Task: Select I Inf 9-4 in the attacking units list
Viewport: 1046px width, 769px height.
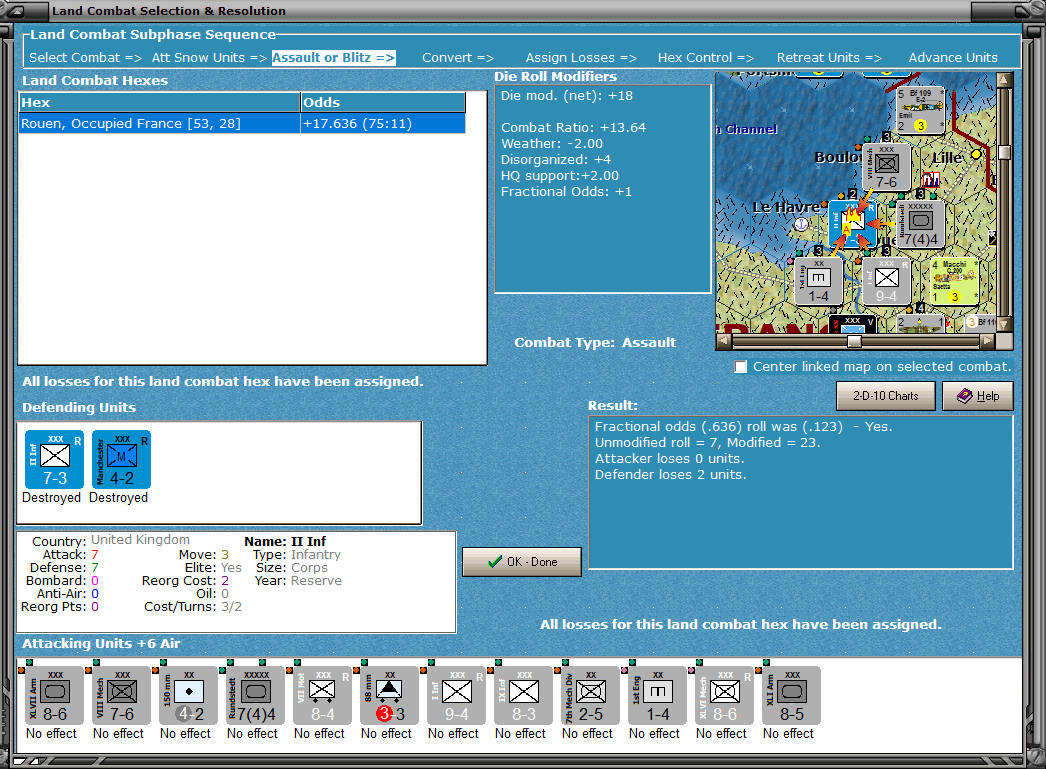Action: (x=457, y=696)
